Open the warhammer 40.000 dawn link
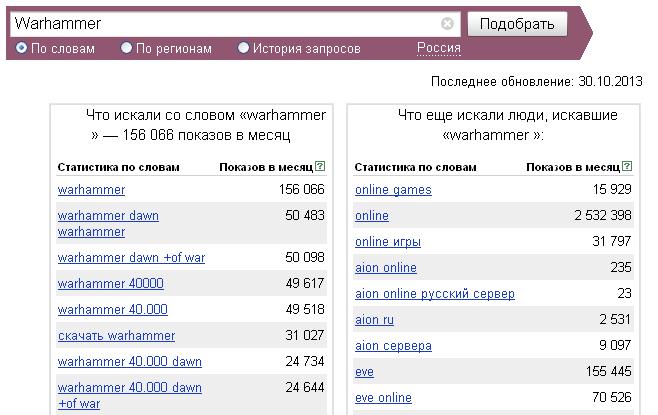Viewport: 658px width, 415px height. click(x=130, y=362)
